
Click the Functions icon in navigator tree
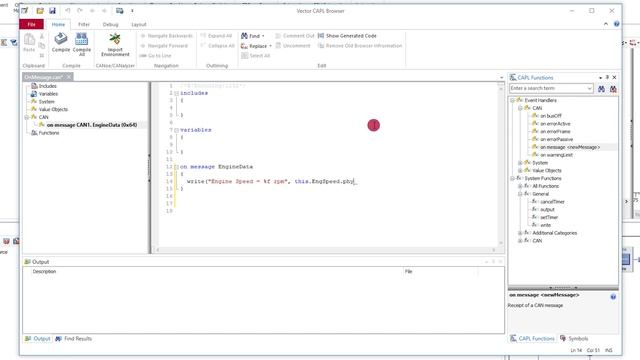point(34,133)
